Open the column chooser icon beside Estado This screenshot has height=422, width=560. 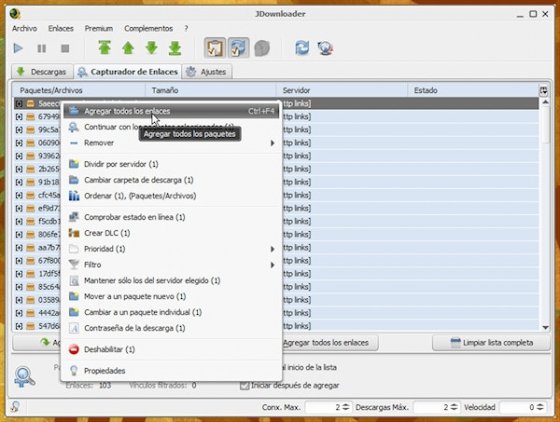(x=543, y=91)
